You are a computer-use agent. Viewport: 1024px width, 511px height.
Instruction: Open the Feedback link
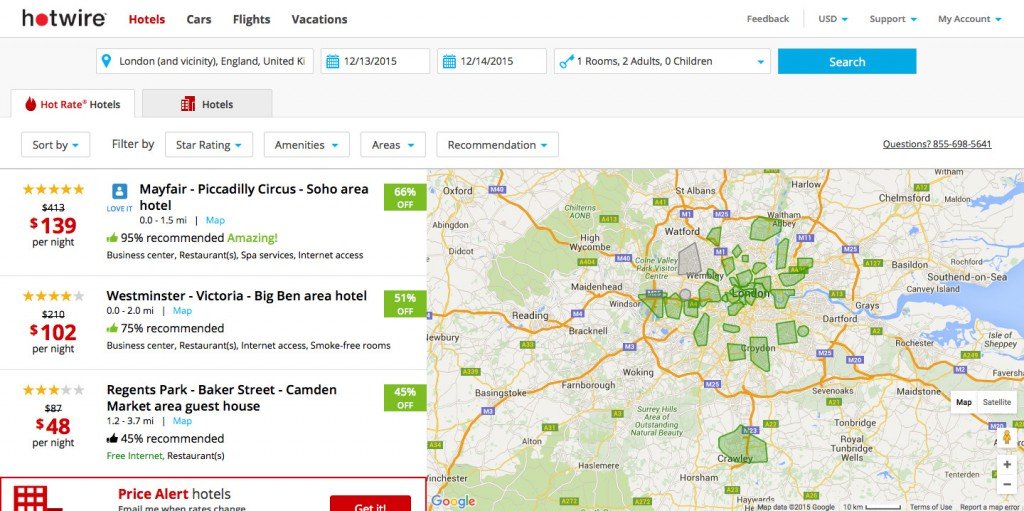tap(768, 19)
